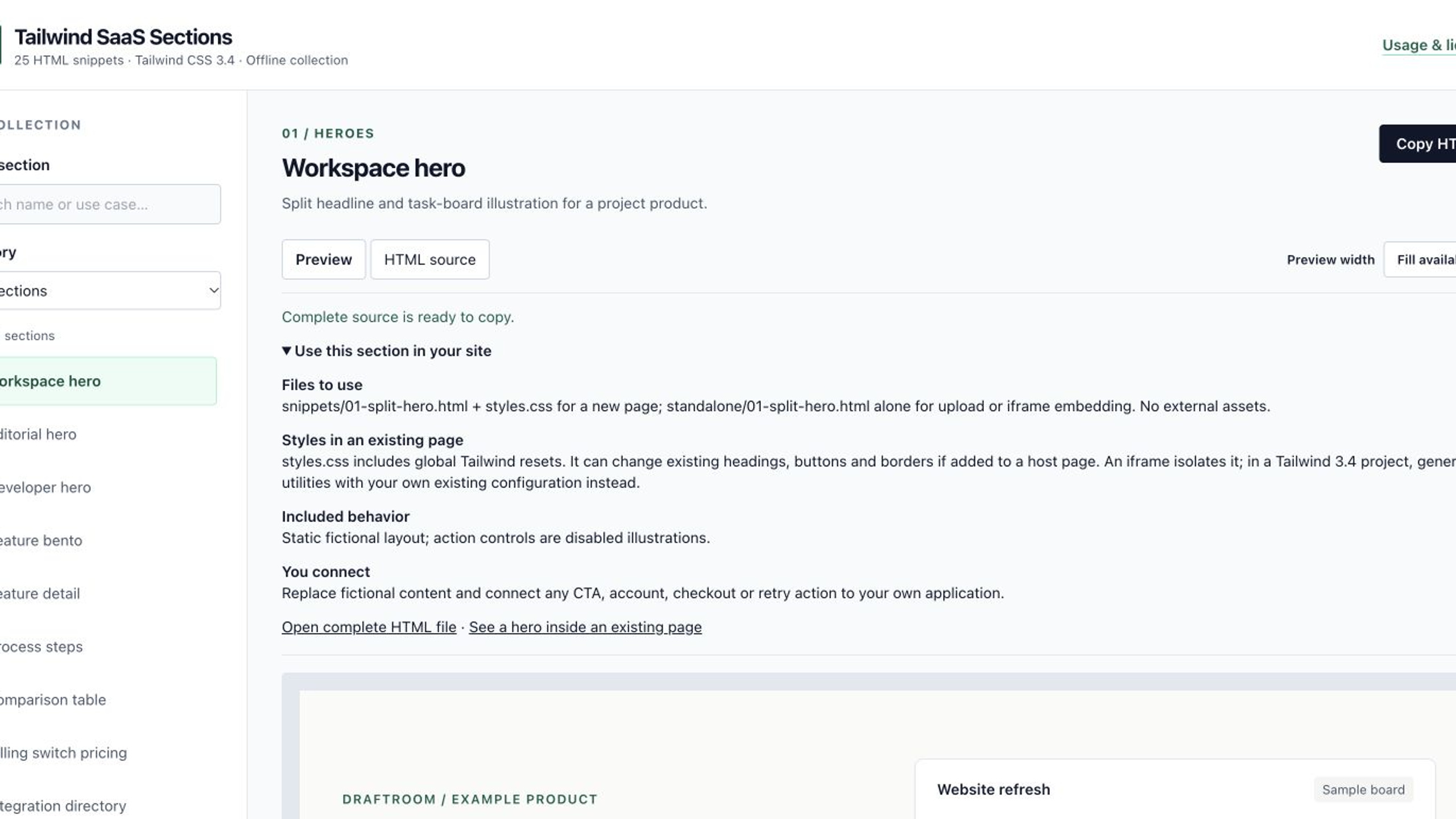Open the complete HTML file link
Image resolution: width=1456 pixels, height=819 pixels.
369,627
